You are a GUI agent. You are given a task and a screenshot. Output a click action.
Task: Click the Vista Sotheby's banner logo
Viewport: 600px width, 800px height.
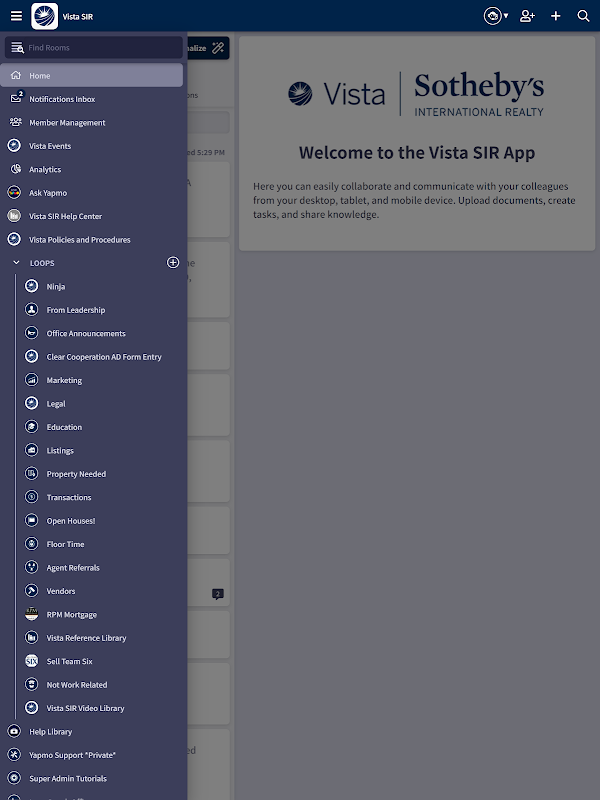416,95
